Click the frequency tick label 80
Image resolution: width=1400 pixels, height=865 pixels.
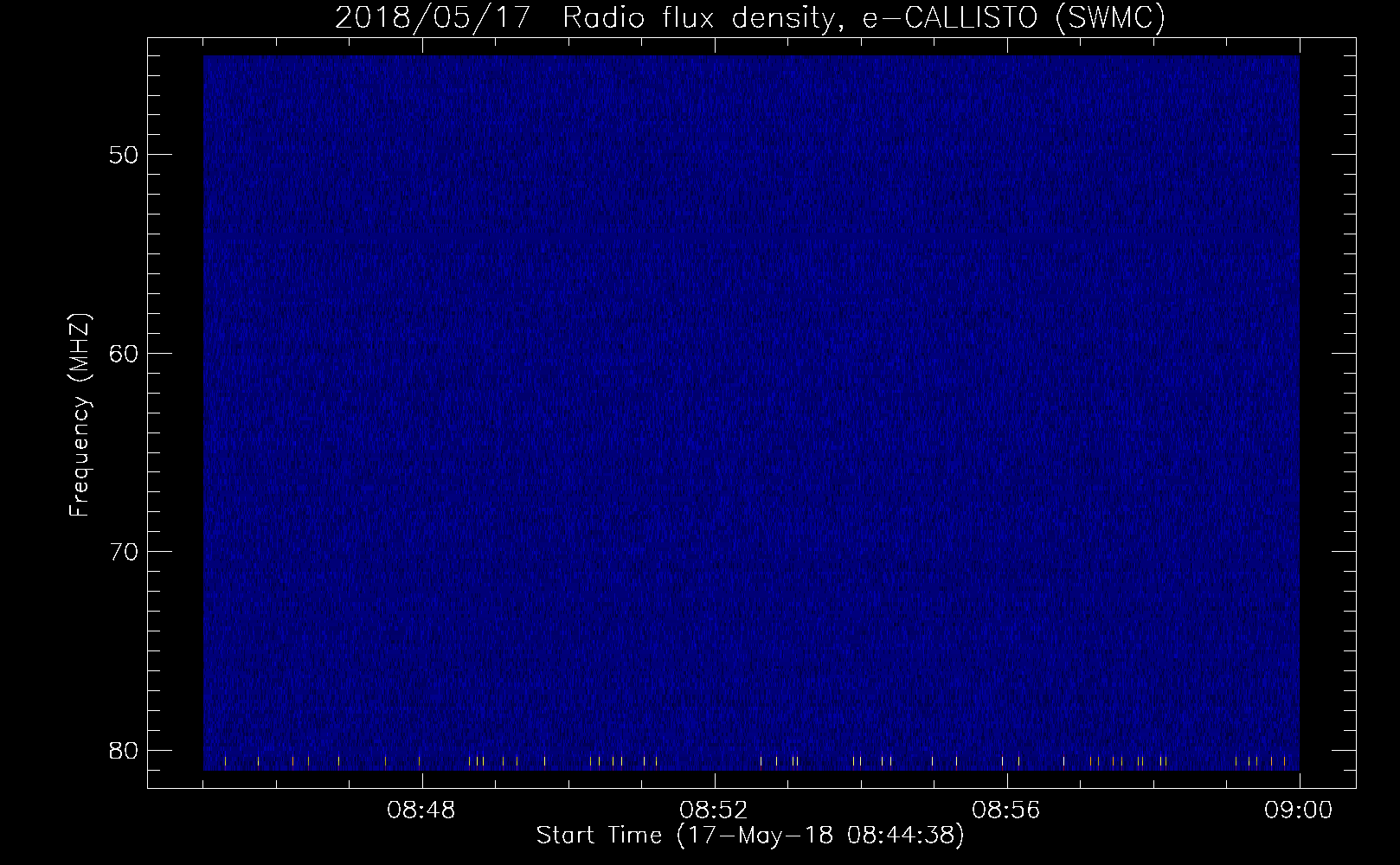pos(124,750)
